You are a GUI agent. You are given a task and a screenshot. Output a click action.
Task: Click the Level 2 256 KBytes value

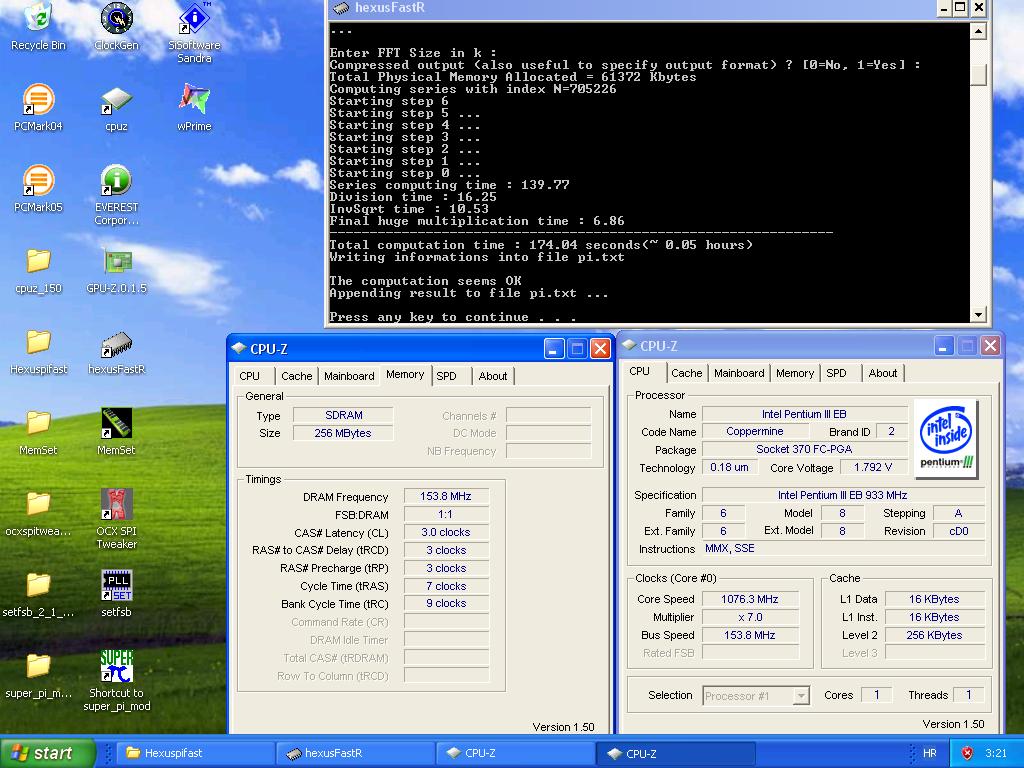point(934,635)
